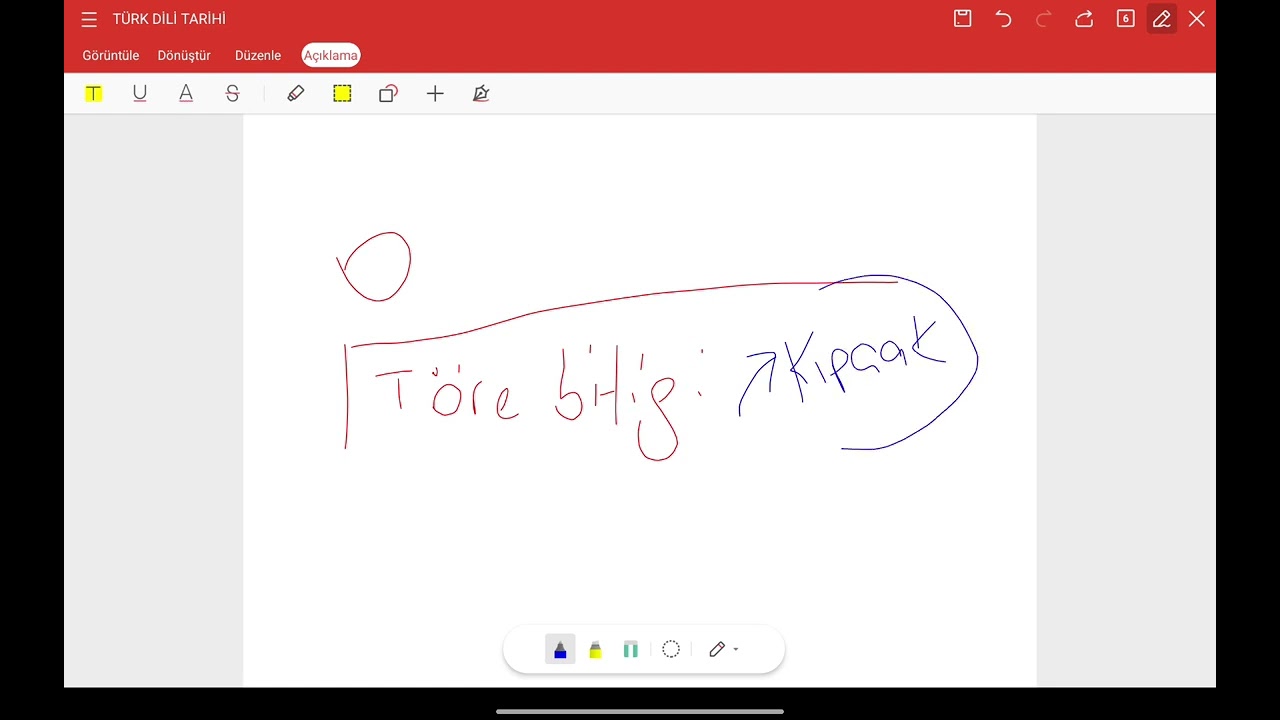Activate the eraser tool
The image size is (1280, 720).
[295, 94]
